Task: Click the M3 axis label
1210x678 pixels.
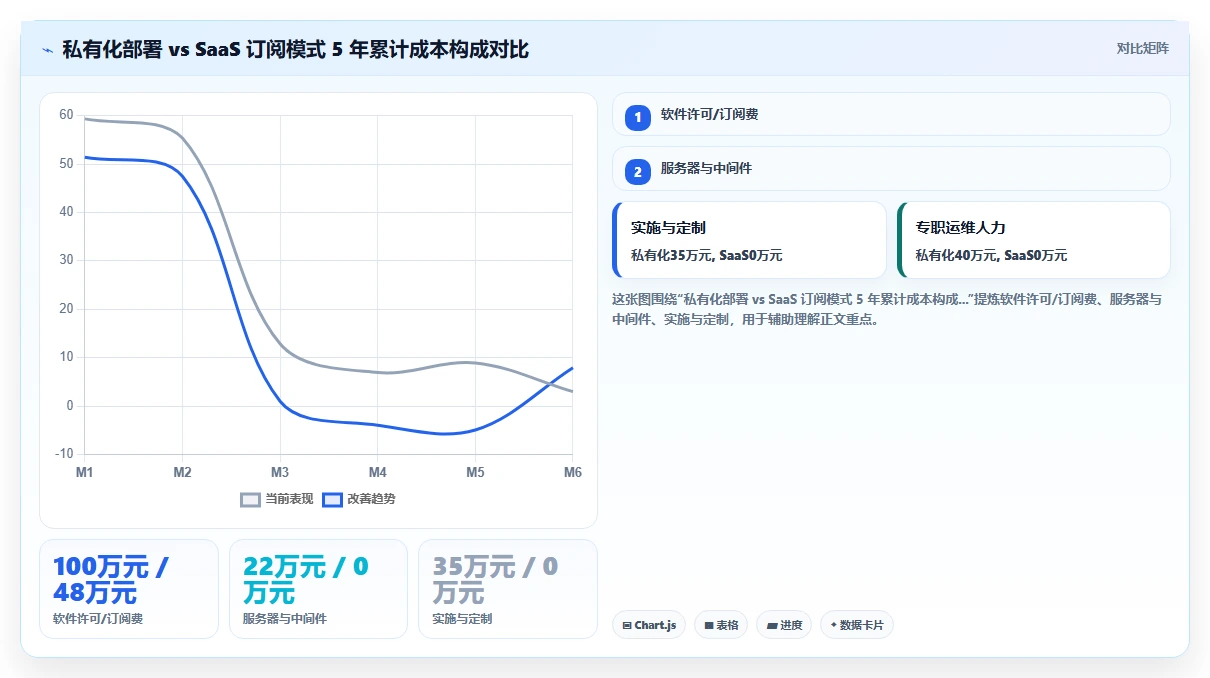Action: 280,472
